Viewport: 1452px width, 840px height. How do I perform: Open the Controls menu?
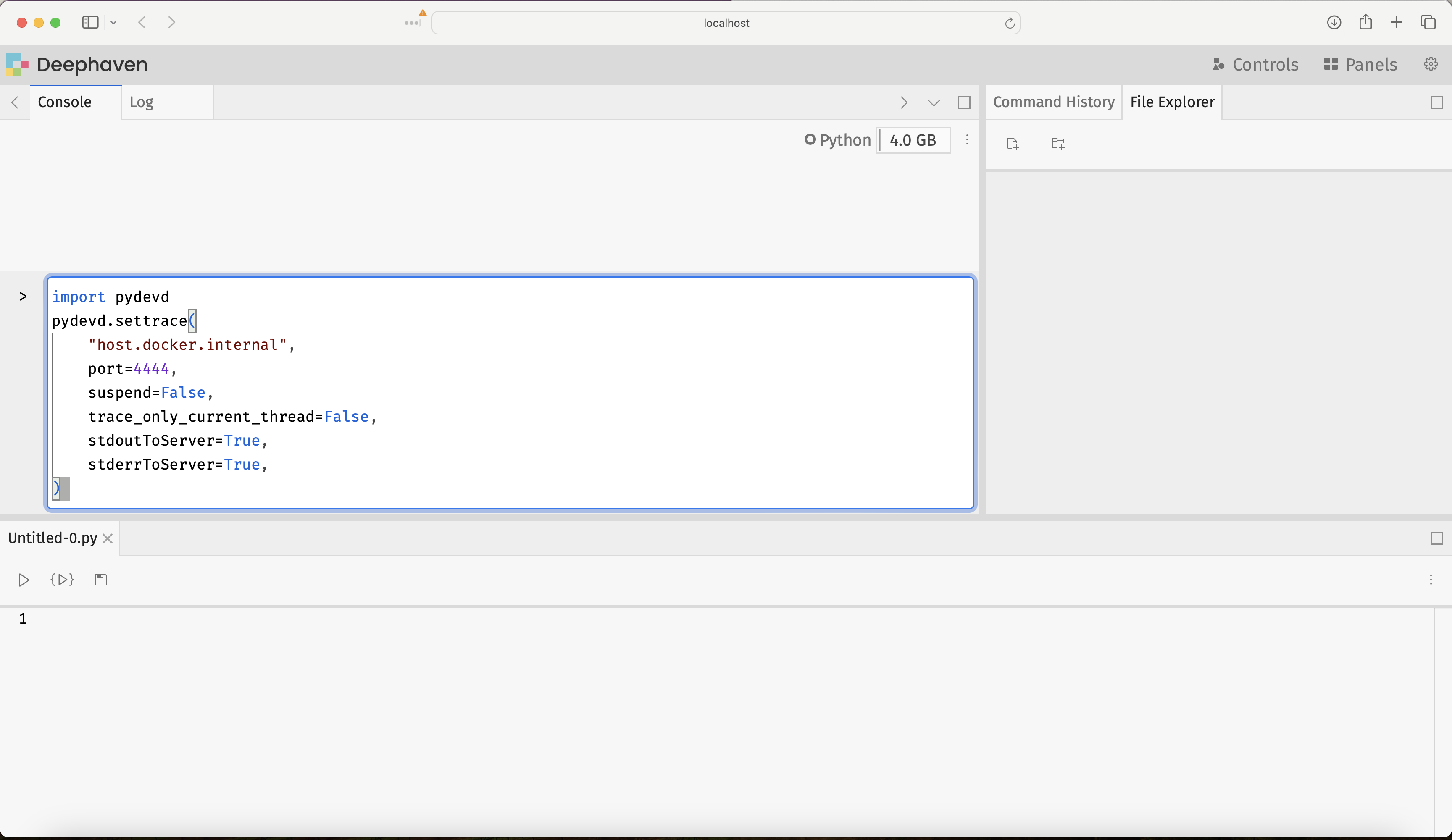coord(1255,64)
